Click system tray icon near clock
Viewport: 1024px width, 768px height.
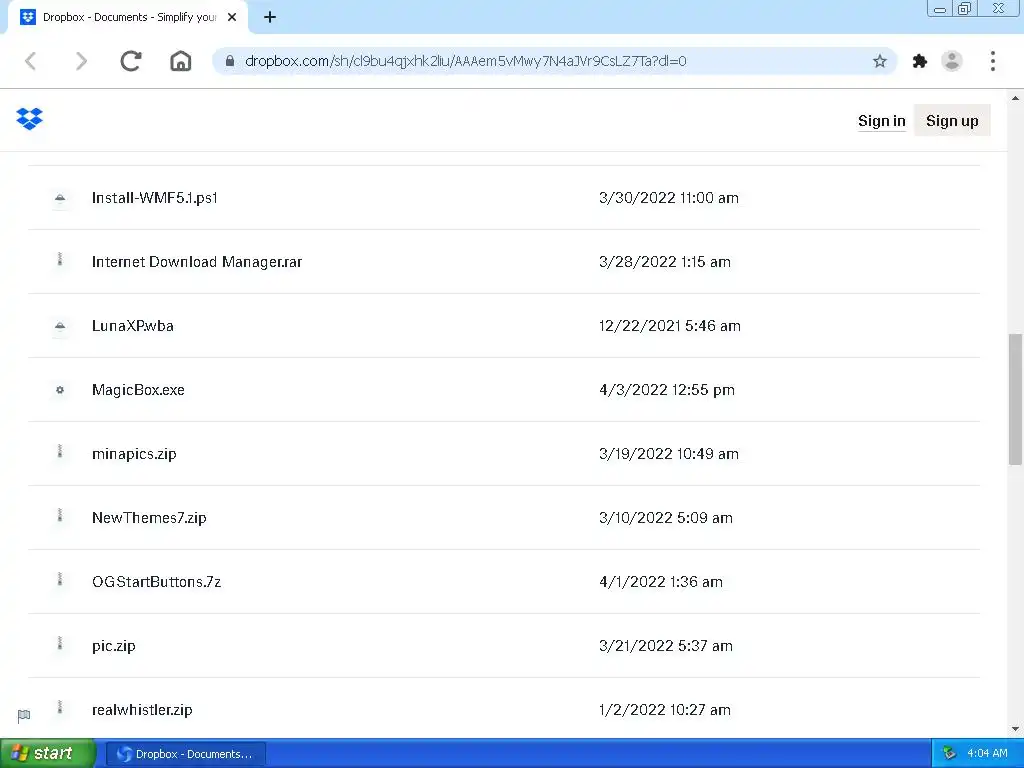(950, 754)
